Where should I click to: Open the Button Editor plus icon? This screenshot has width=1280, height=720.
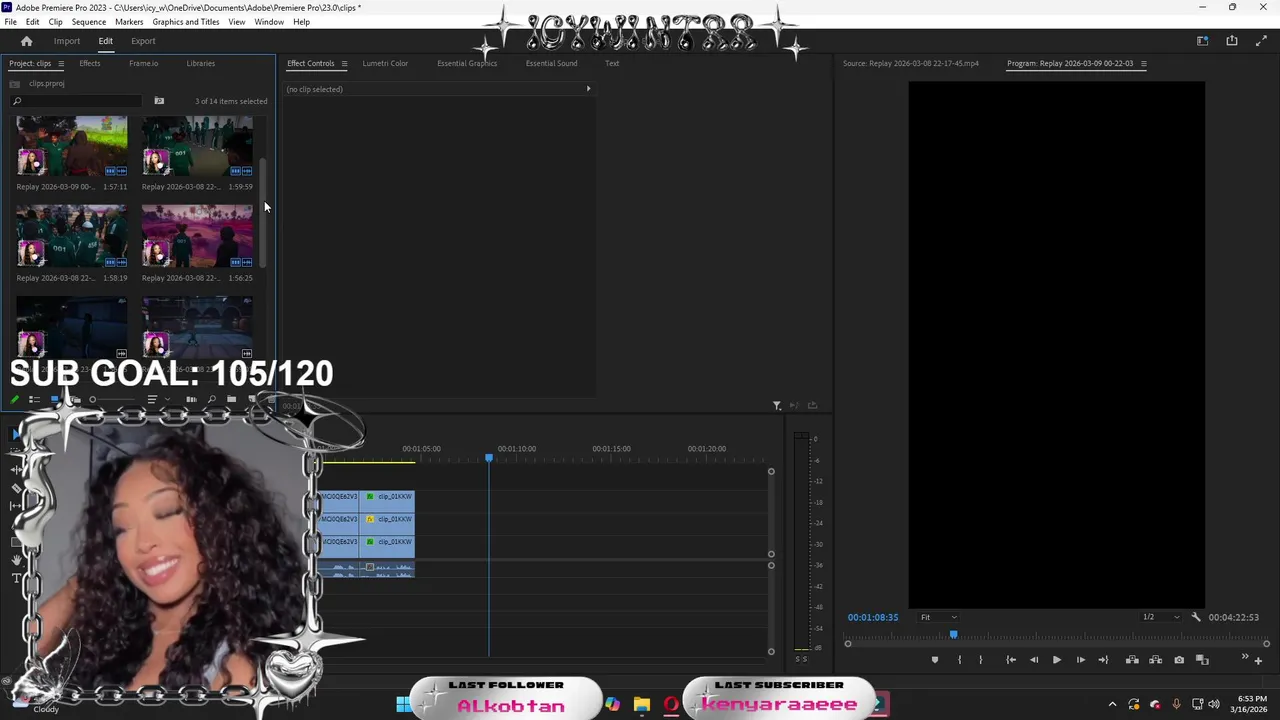click(x=1258, y=661)
